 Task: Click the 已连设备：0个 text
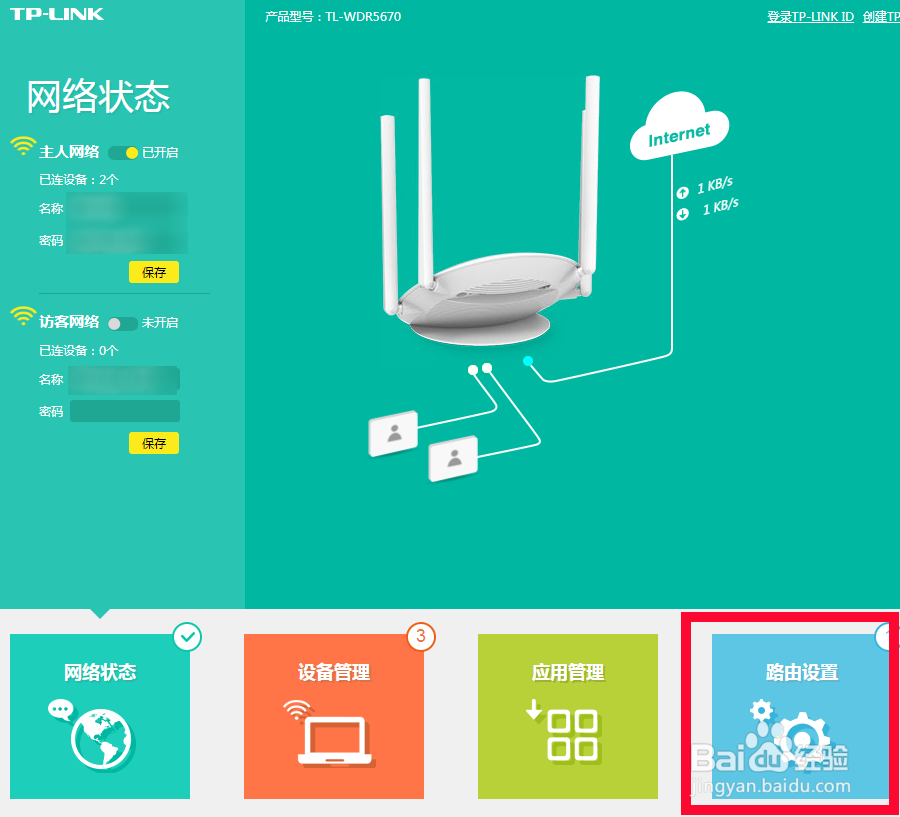click(79, 351)
